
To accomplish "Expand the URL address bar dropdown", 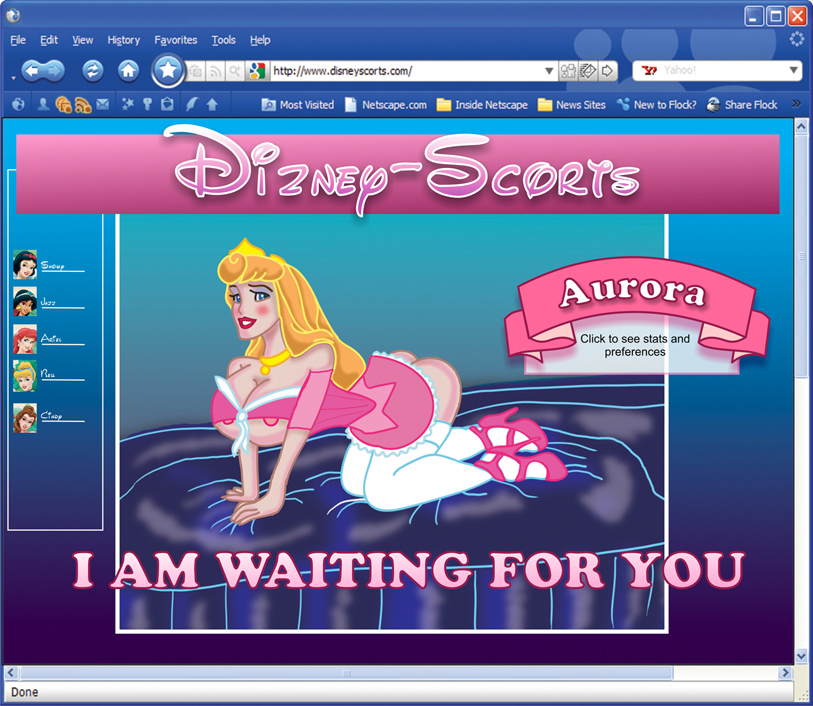I will coord(548,71).
